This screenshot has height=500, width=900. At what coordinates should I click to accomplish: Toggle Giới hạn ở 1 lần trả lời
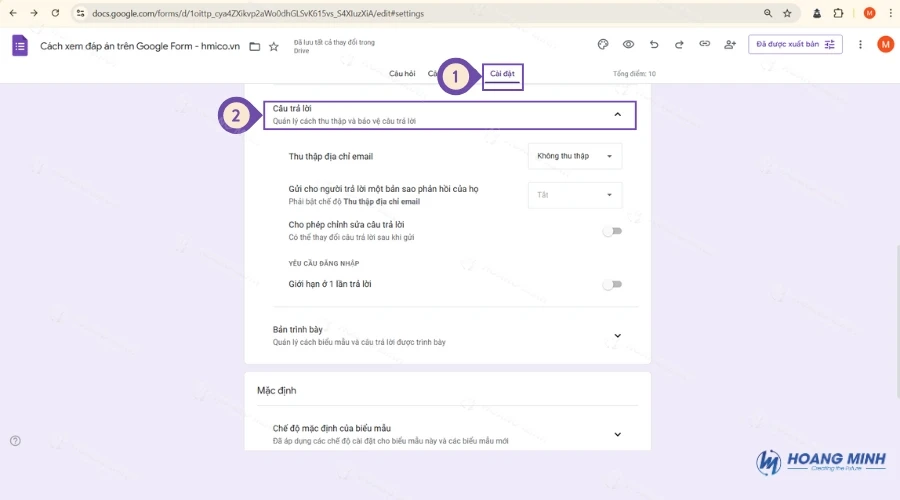(612, 284)
